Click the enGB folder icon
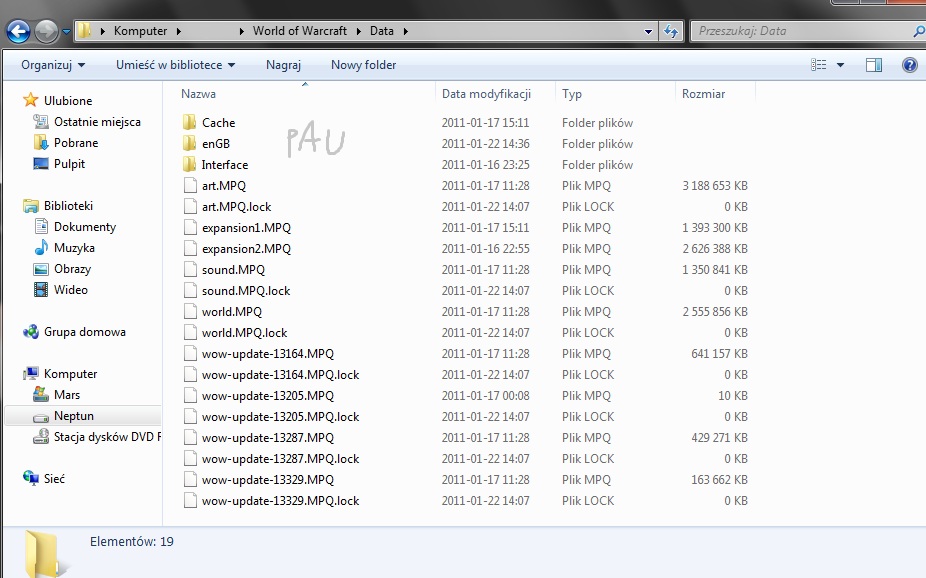926x578 pixels. click(x=190, y=143)
